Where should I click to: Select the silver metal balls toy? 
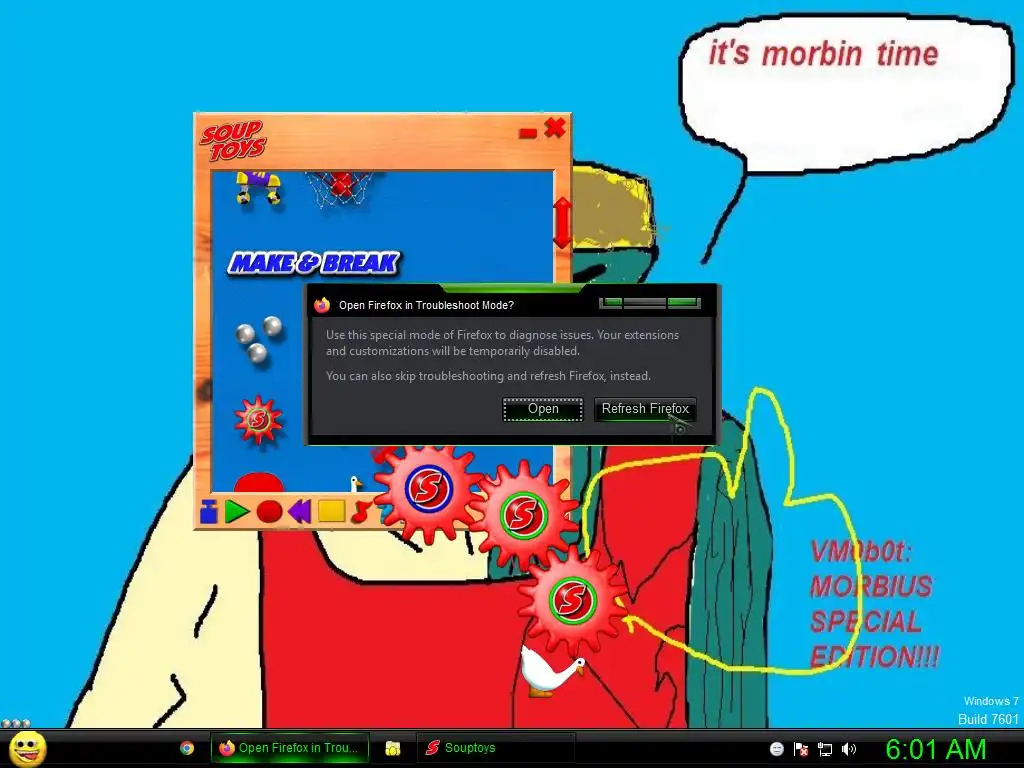[259, 339]
